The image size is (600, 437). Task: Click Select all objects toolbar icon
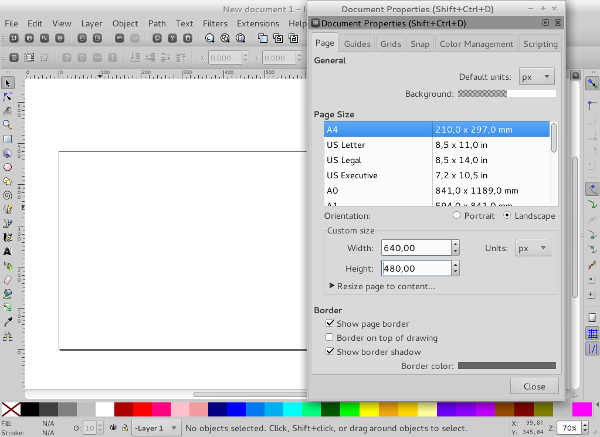(14, 58)
